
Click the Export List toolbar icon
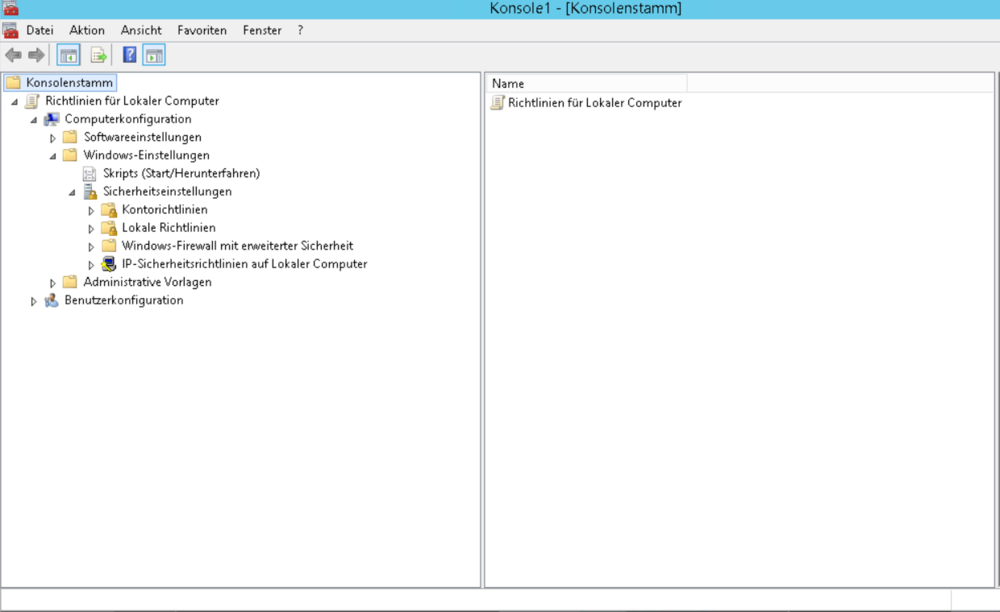[x=98, y=55]
